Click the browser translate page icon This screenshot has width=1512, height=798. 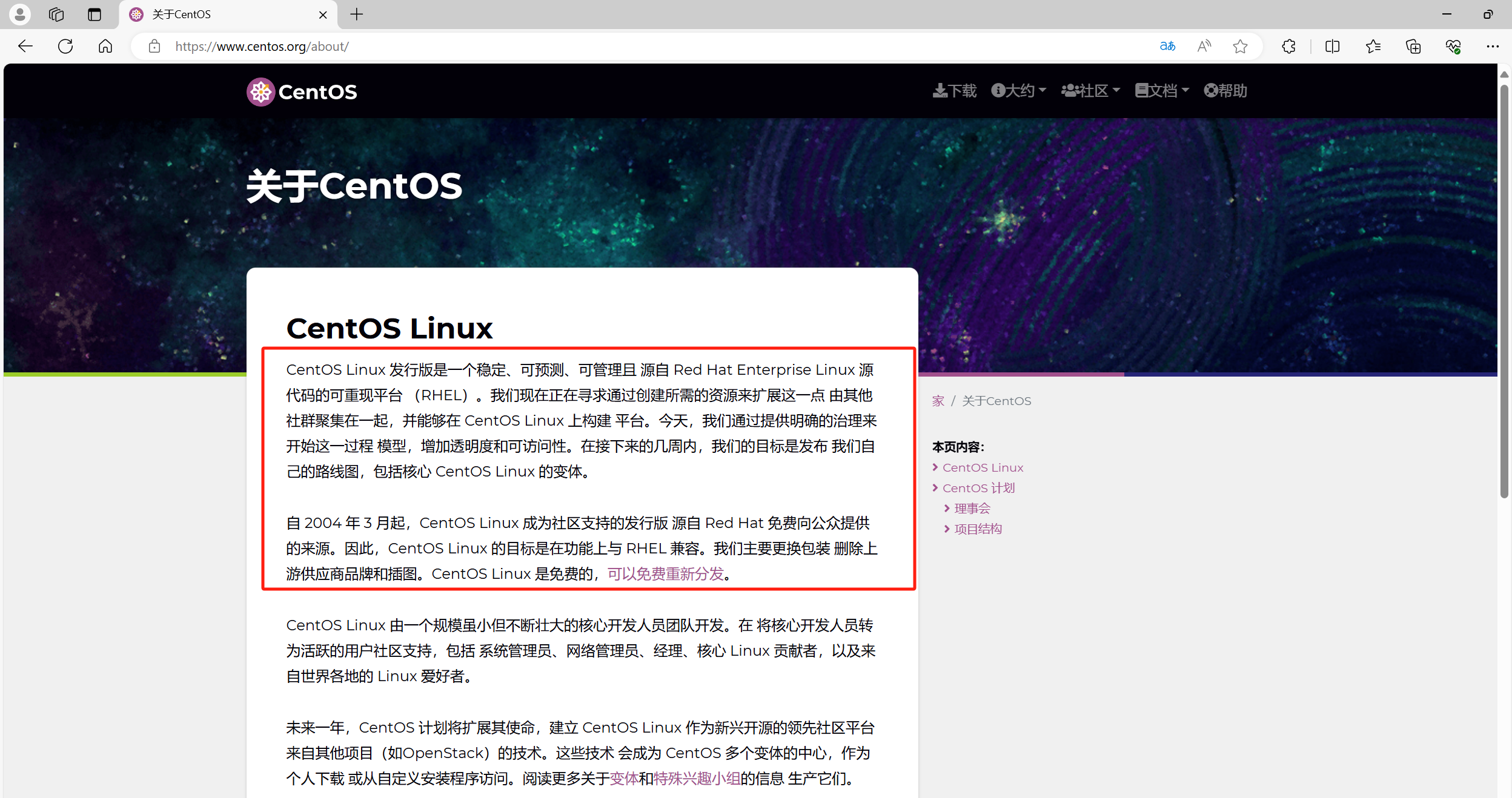point(1167,47)
